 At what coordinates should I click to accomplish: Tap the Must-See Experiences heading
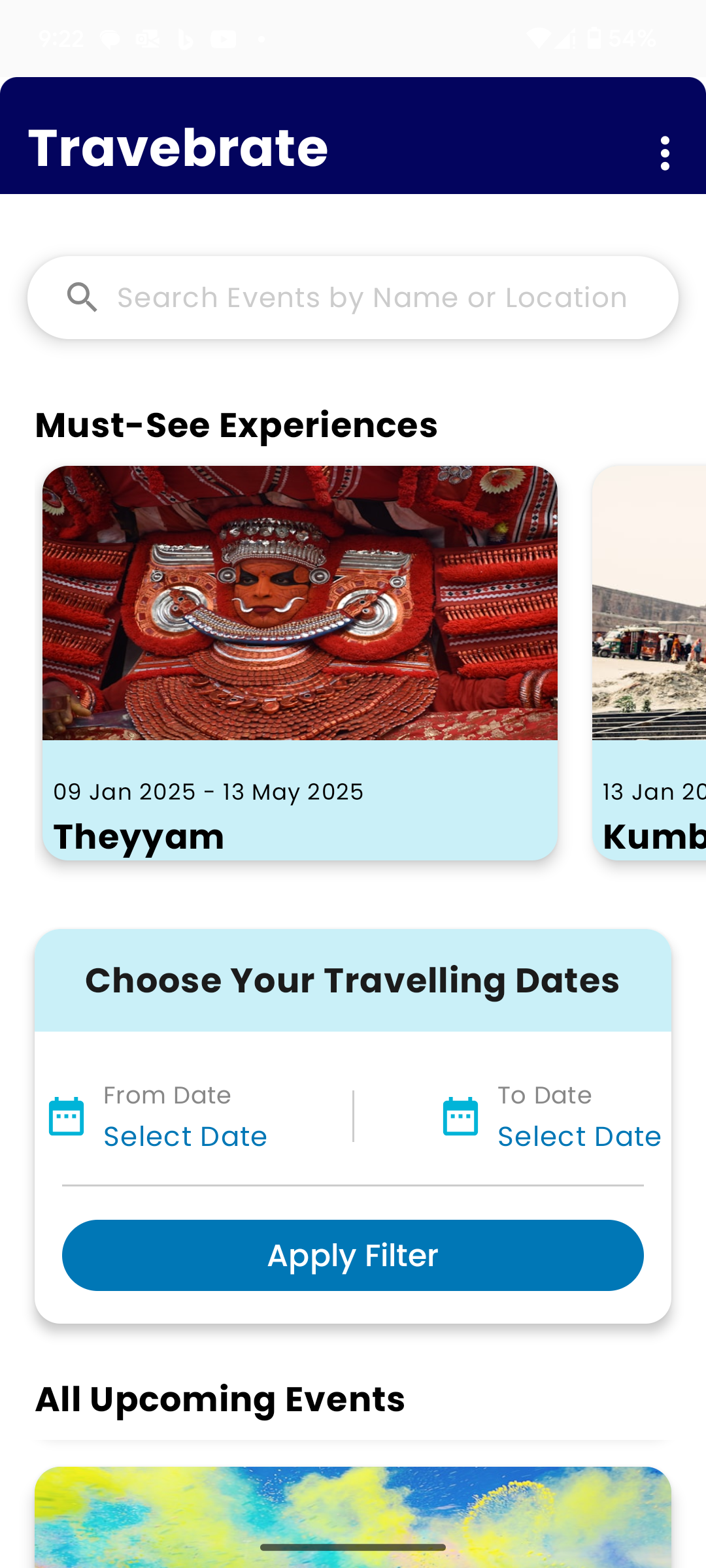tap(236, 425)
